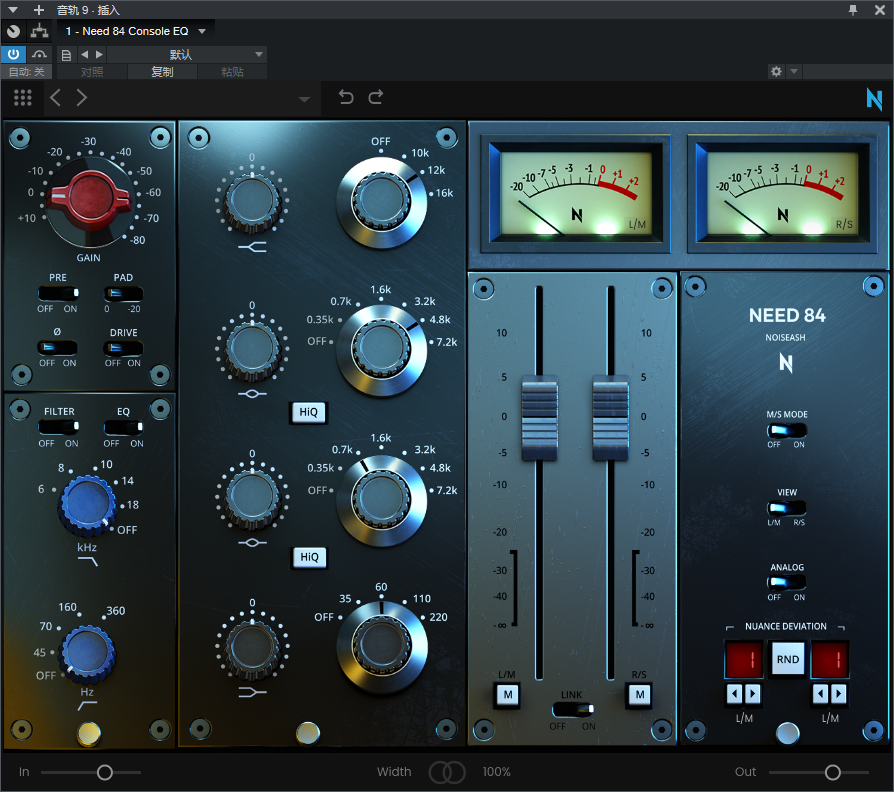894x792 pixels.
Task: Click the blue high-pass Hz filter knob
Action: pyautogui.click(x=87, y=653)
